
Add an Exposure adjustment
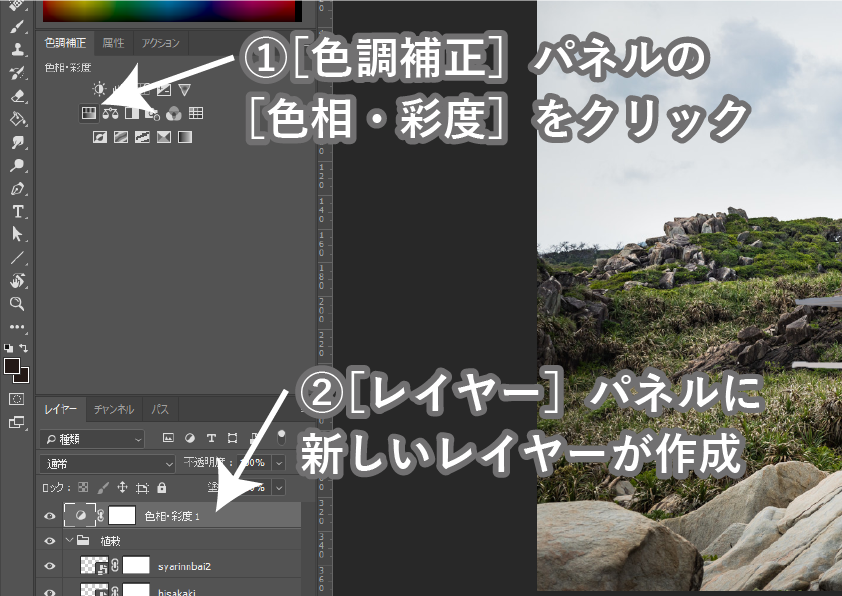[x=164, y=89]
